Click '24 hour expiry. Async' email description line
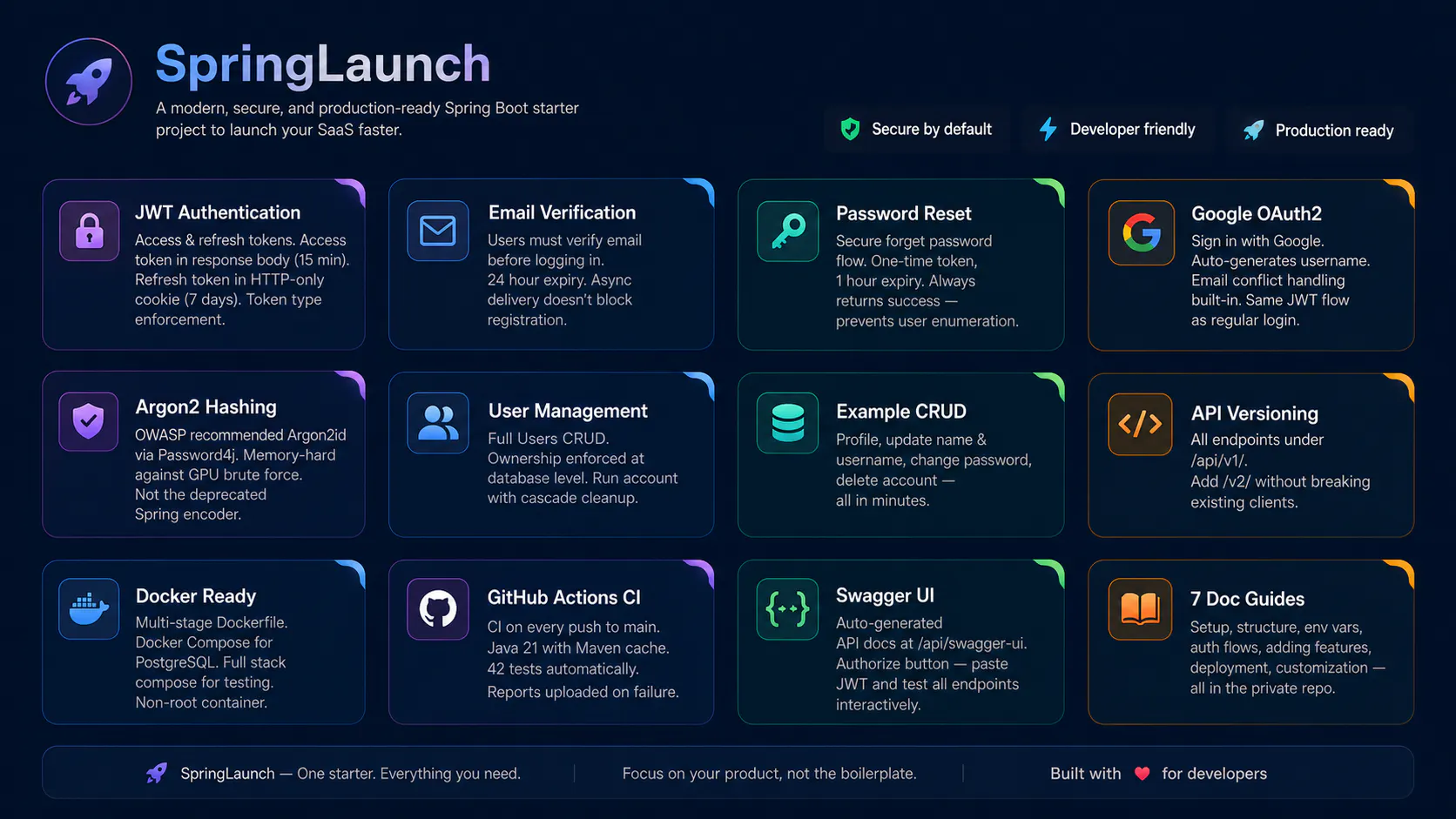 pyautogui.click(x=559, y=280)
